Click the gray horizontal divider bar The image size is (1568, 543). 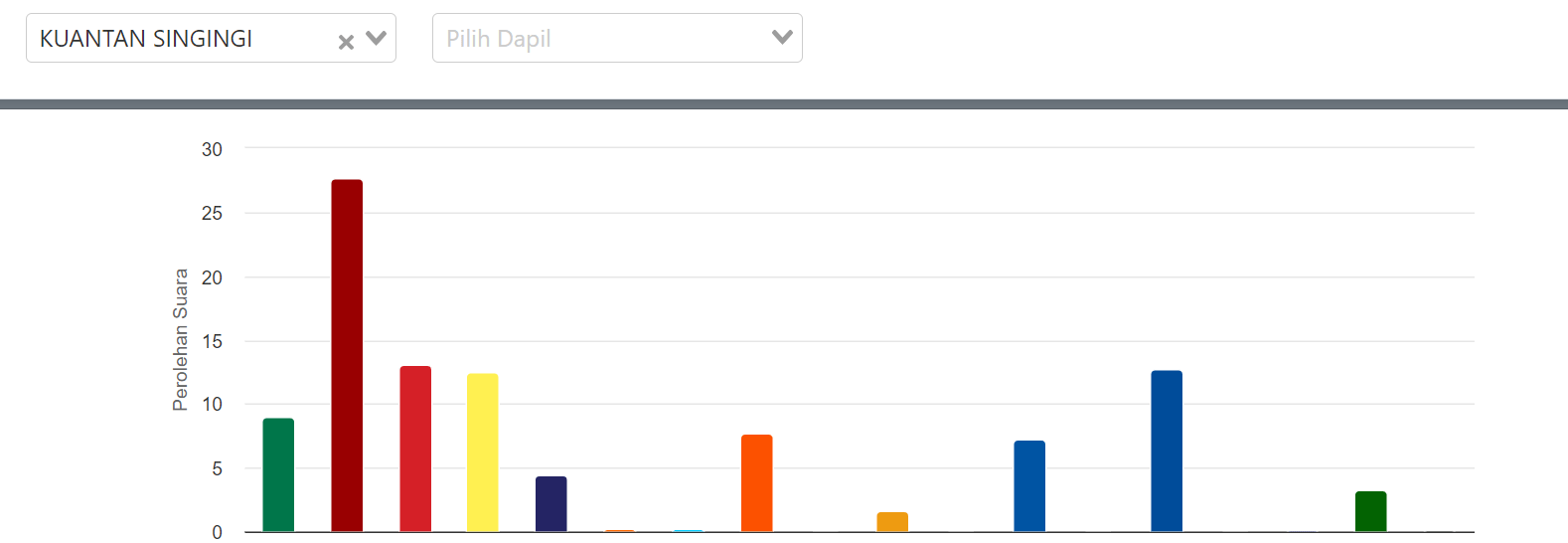(784, 104)
